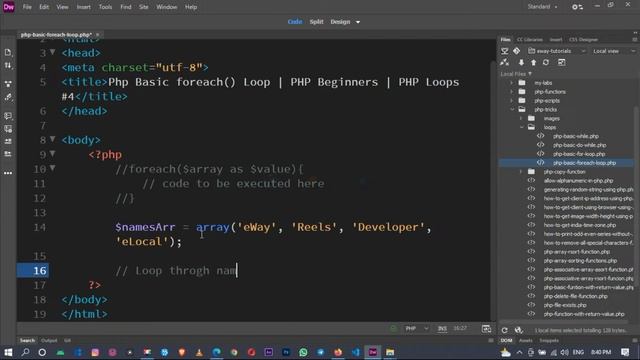Open the Insert menu

click(84, 7)
